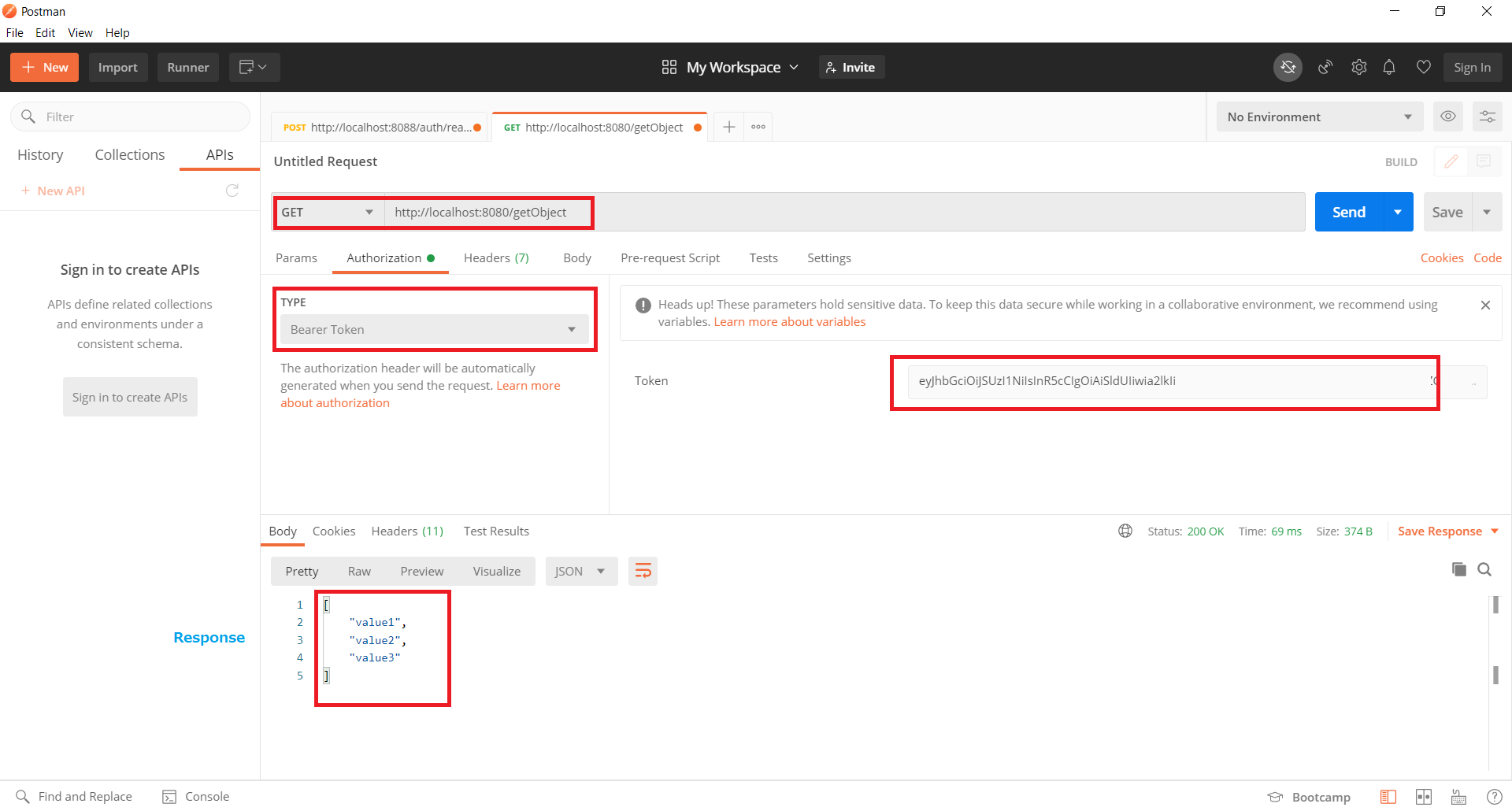Search within the response body
The width and height of the screenshot is (1512, 811).
[x=1484, y=569]
